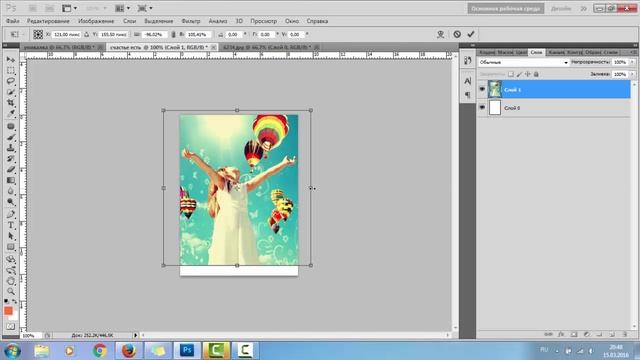
Task: Toggle lock all padlock icon
Action: [x=536, y=74]
